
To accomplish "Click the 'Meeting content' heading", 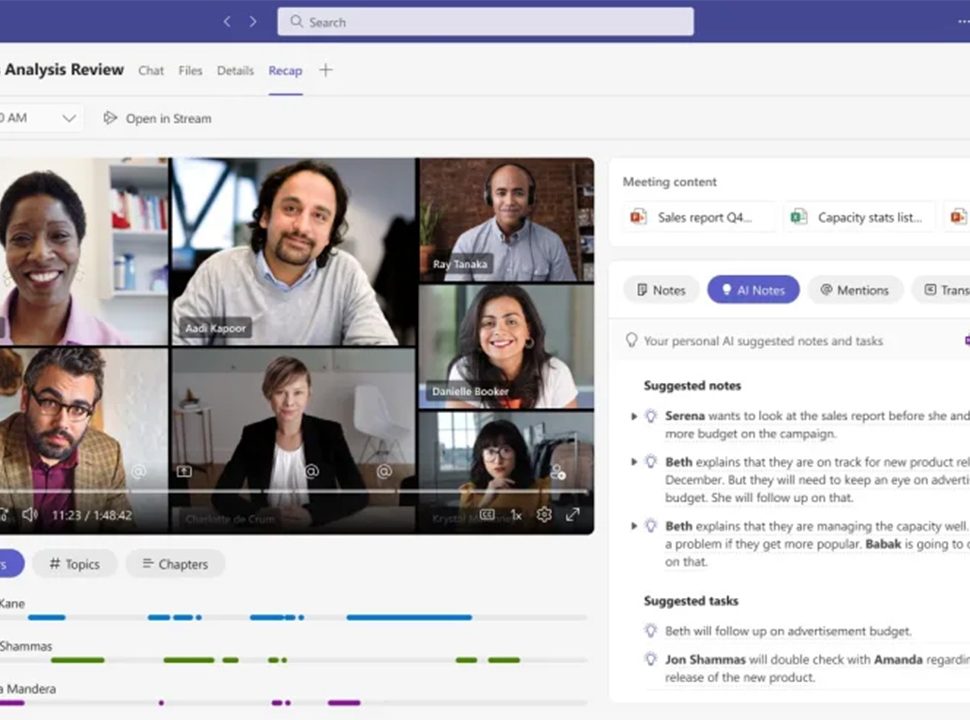I will 669,182.
